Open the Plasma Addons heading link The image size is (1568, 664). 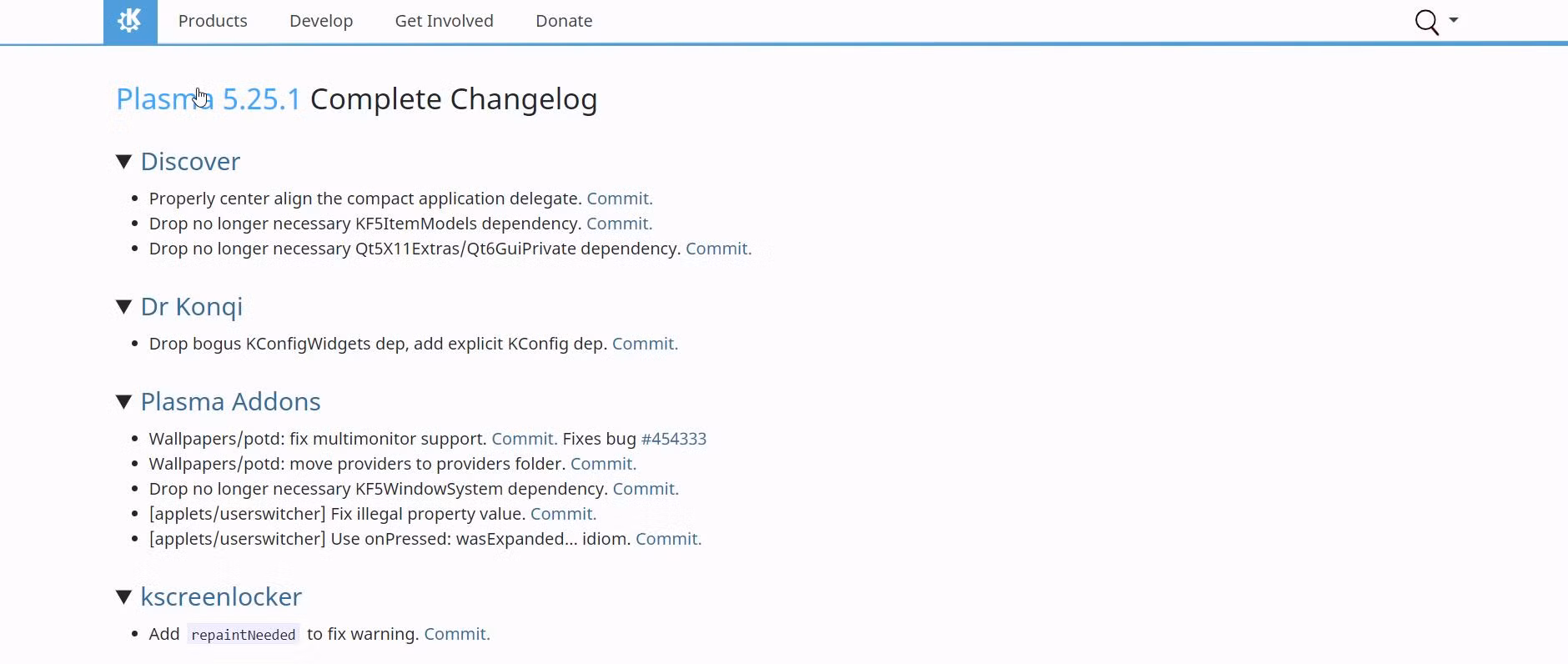tap(230, 402)
